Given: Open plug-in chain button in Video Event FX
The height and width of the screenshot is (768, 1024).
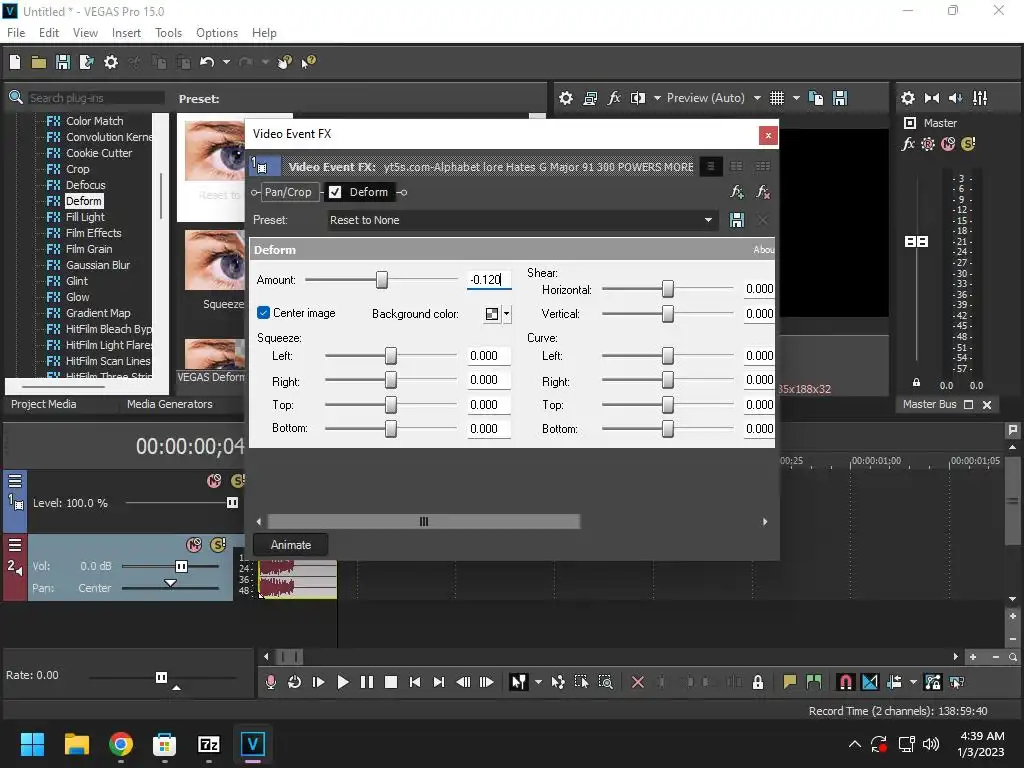Looking at the screenshot, I should 737,192.
